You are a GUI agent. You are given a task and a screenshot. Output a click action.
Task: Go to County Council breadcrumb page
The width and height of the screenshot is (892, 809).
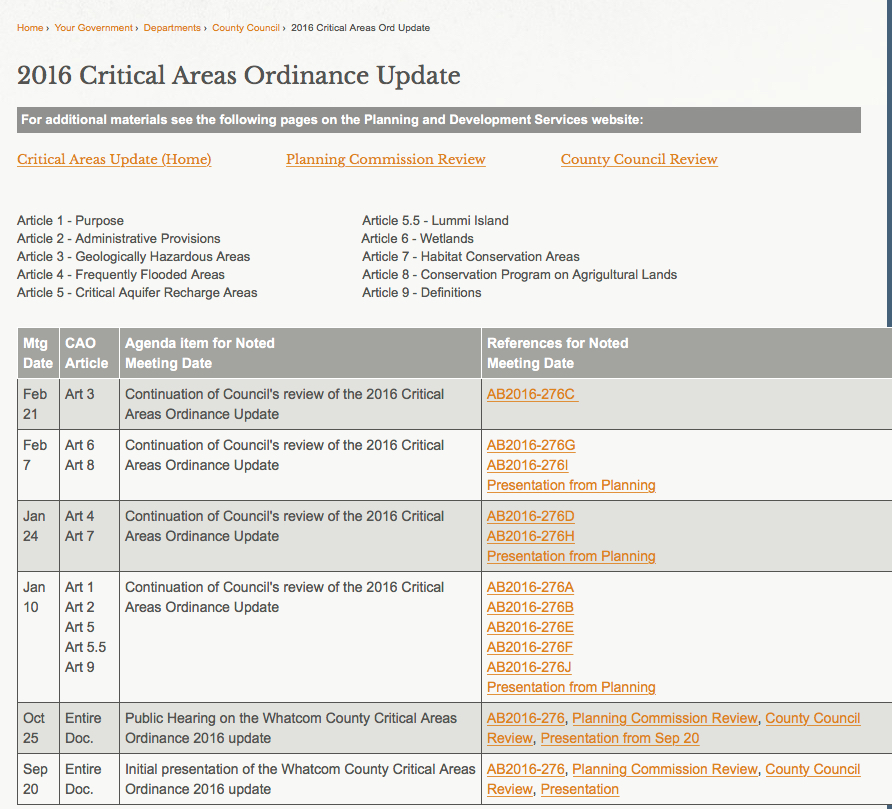tap(246, 28)
